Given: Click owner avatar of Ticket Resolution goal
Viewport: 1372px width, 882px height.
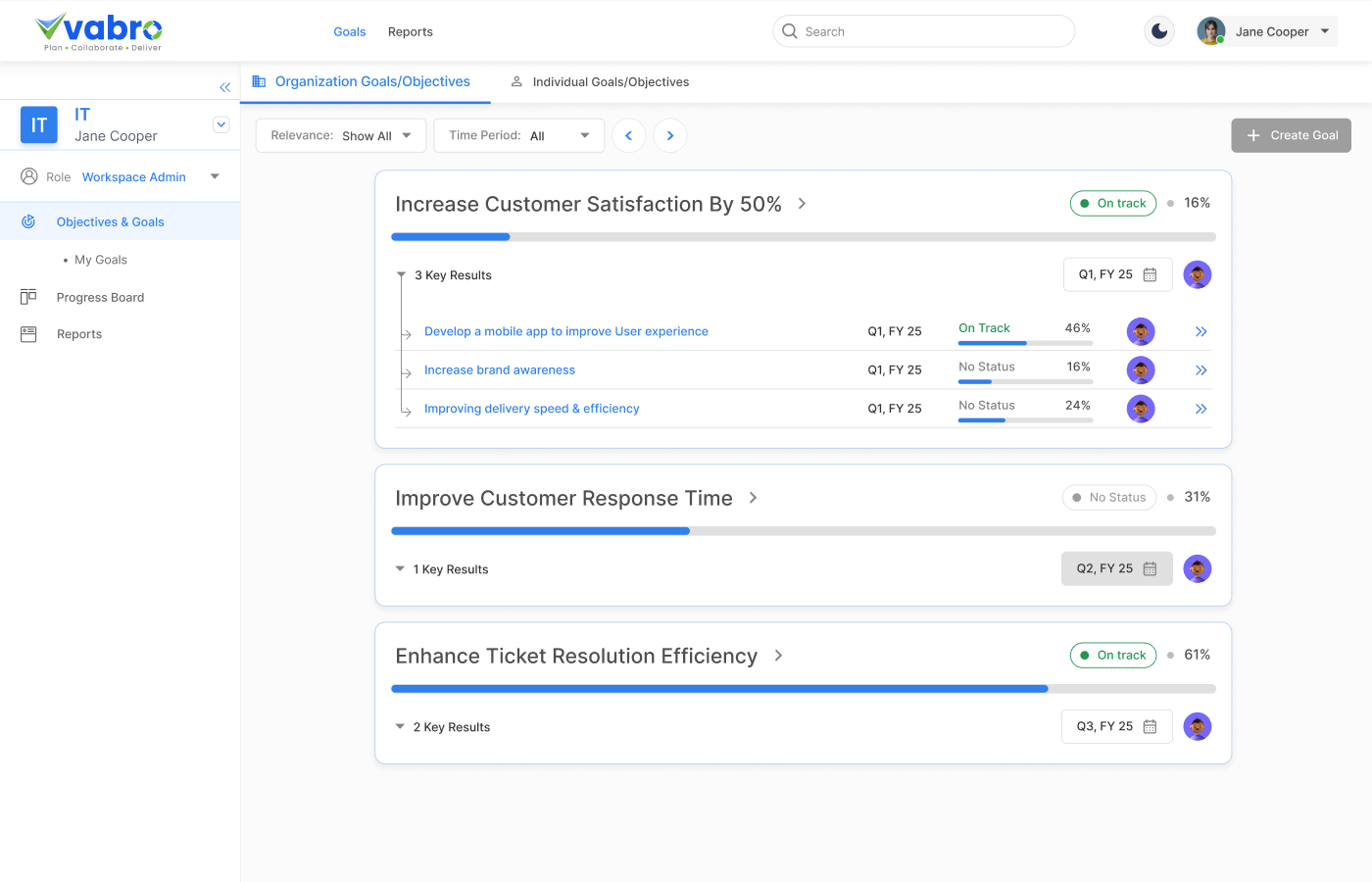Looking at the screenshot, I should (1198, 726).
